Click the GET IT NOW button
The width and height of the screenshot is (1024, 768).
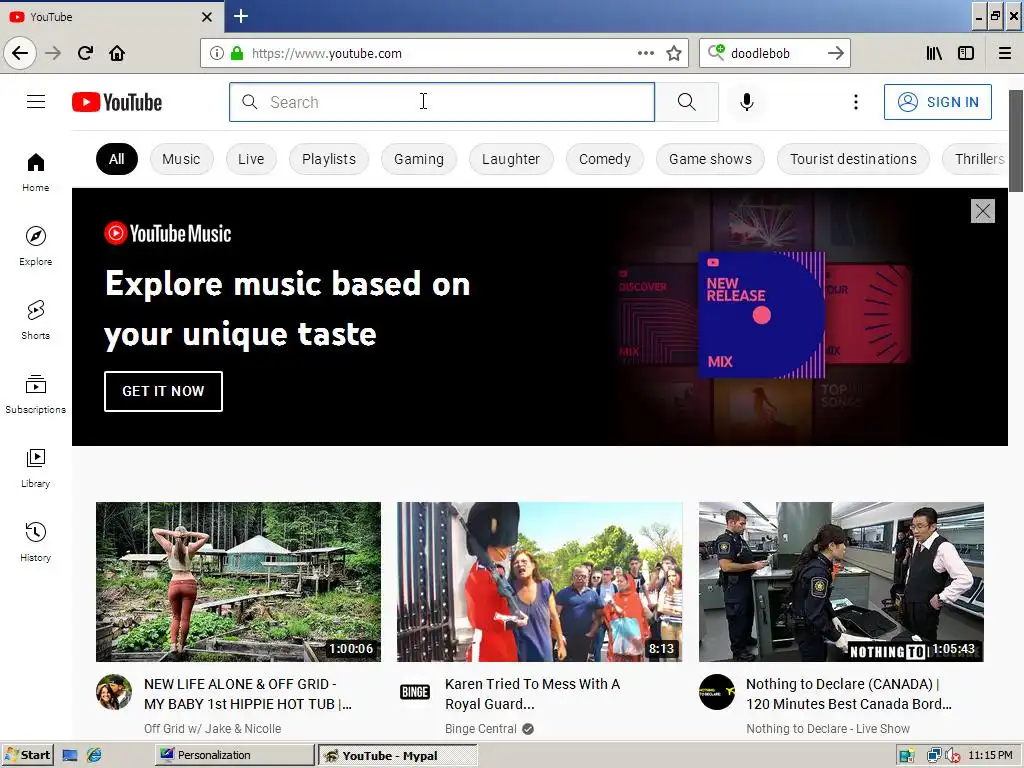tap(163, 391)
